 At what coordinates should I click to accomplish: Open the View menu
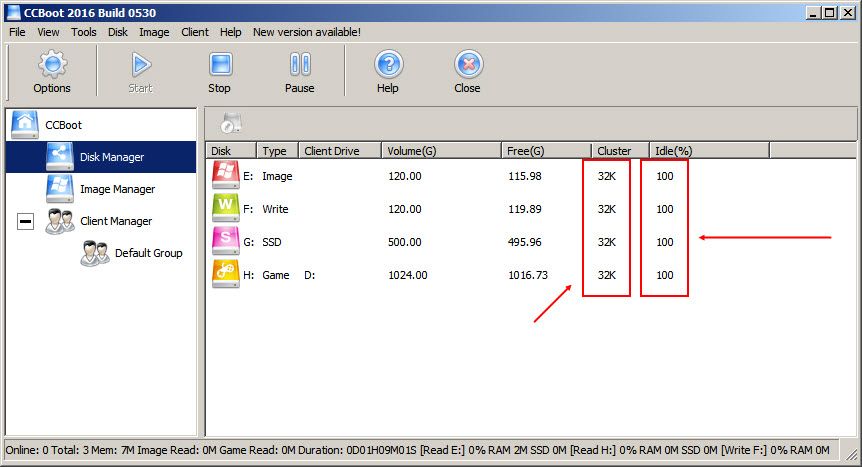pyautogui.click(x=48, y=32)
